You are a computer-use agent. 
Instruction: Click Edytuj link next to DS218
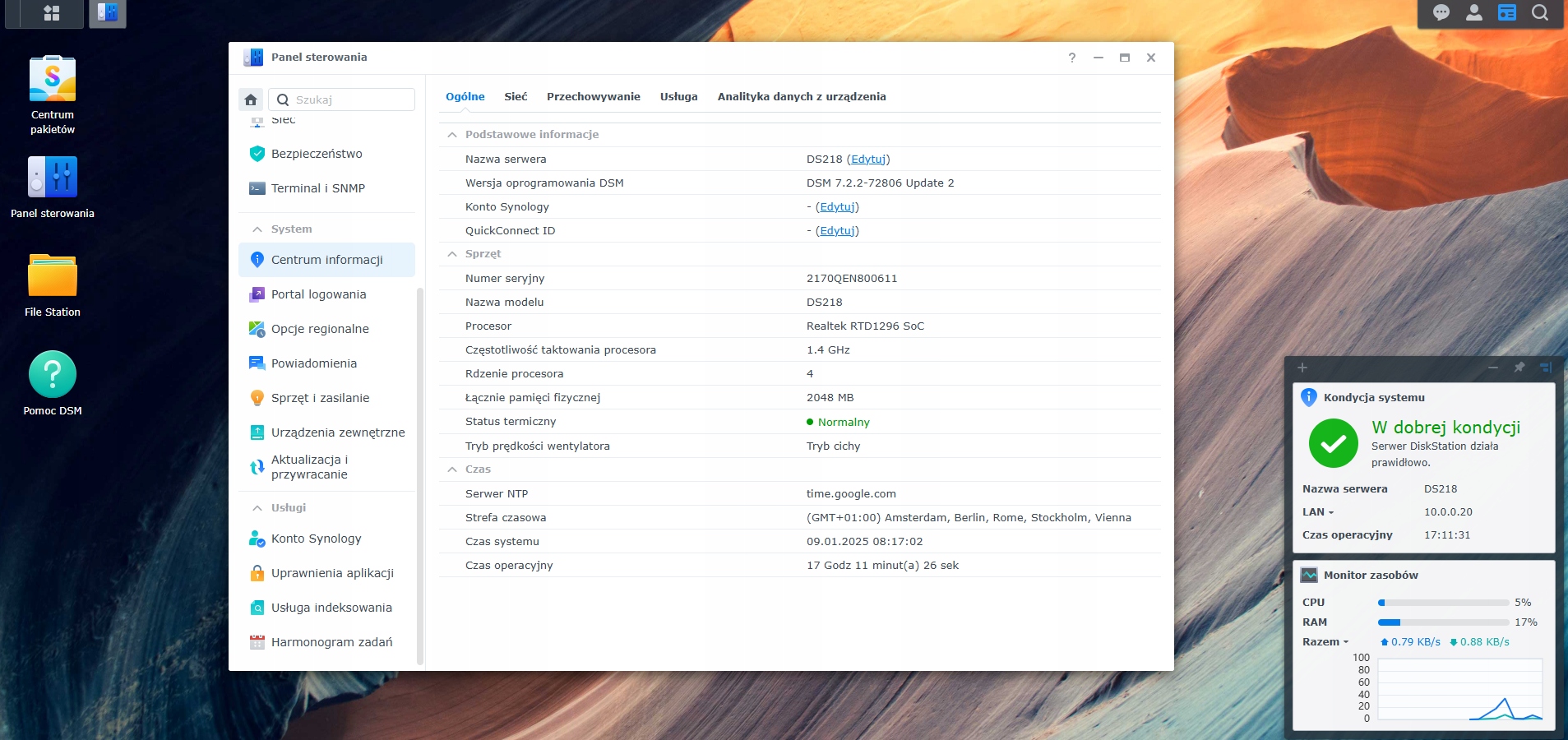(x=867, y=160)
